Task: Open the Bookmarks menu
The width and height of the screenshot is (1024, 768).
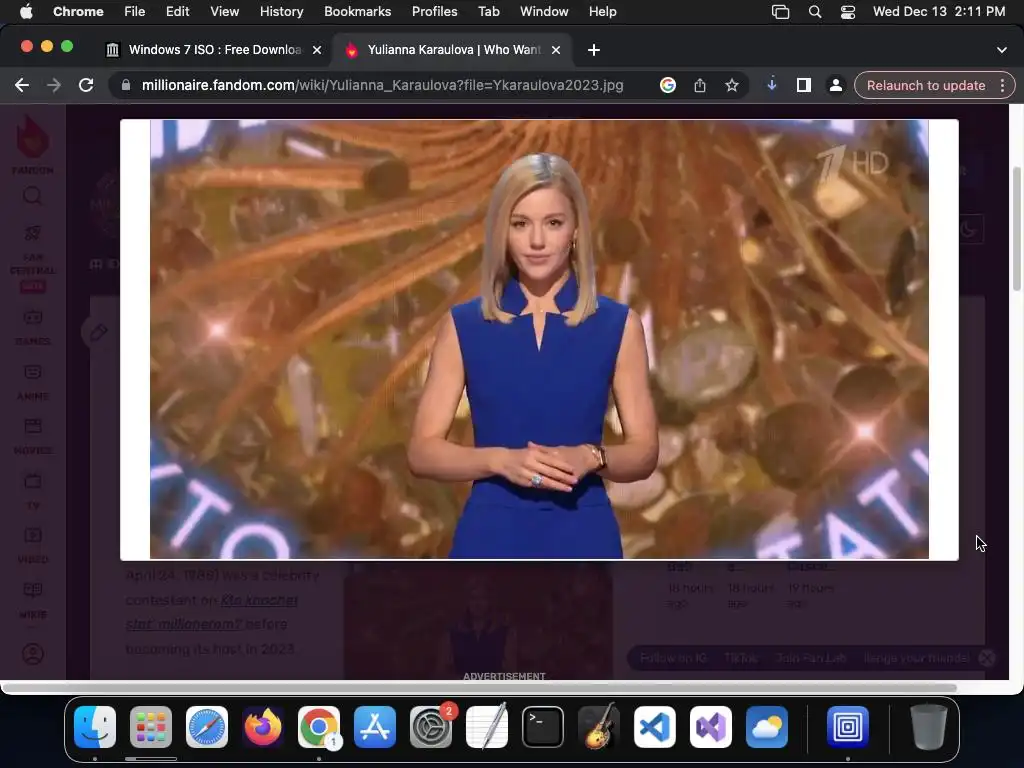Action: [357, 11]
